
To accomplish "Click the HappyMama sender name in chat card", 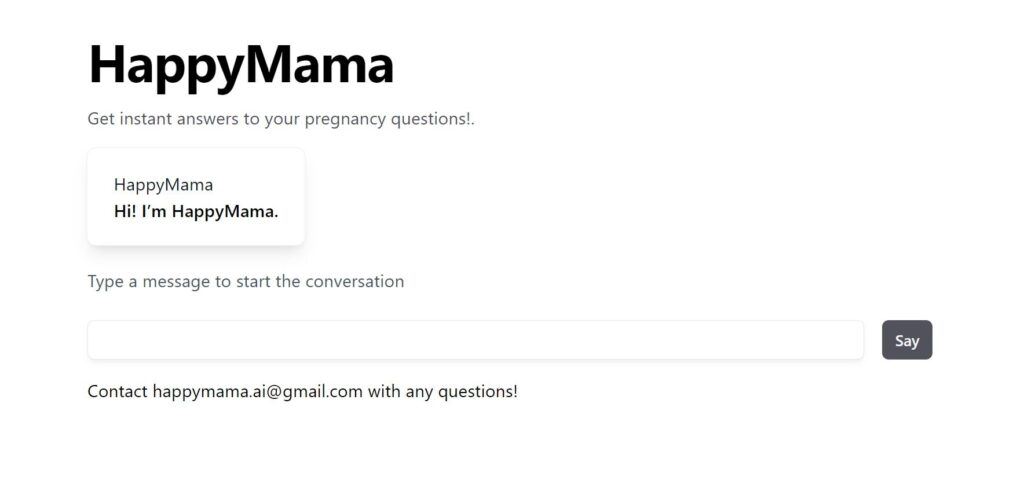I will tap(163, 184).
